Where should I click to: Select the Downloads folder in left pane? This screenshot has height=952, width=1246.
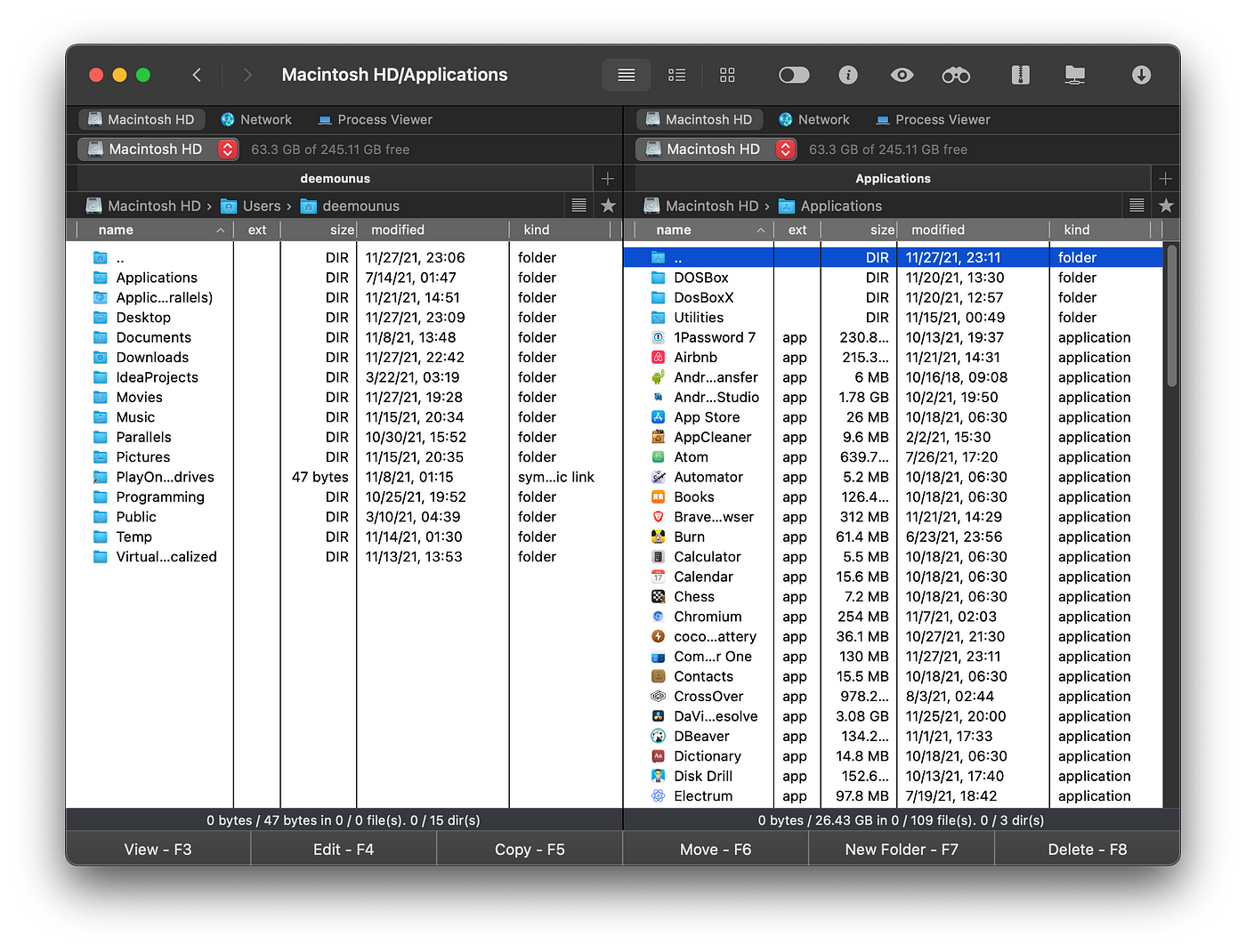tap(344, 358)
